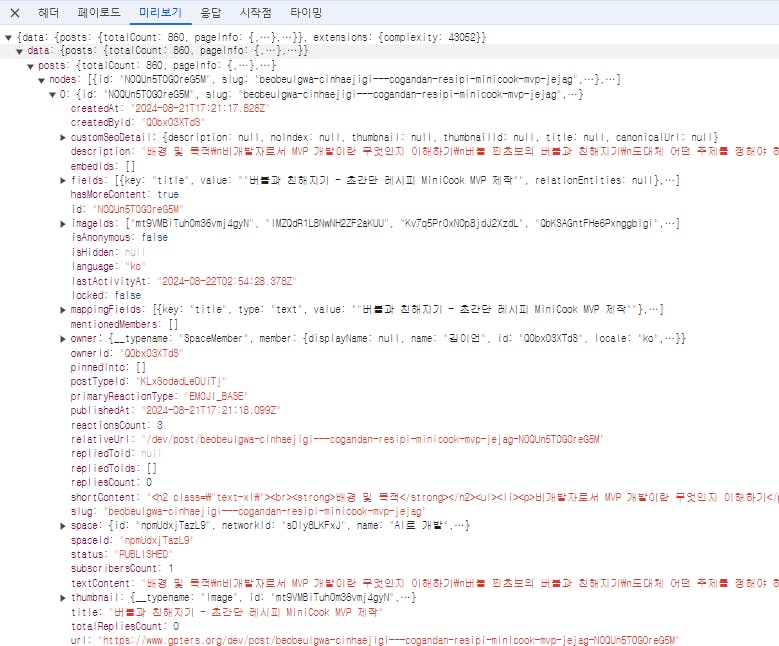The width and height of the screenshot is (779, 646).
Task: Click the primaryReactionType EMOJI_BASE row
Action: click(x=159, y=396)
